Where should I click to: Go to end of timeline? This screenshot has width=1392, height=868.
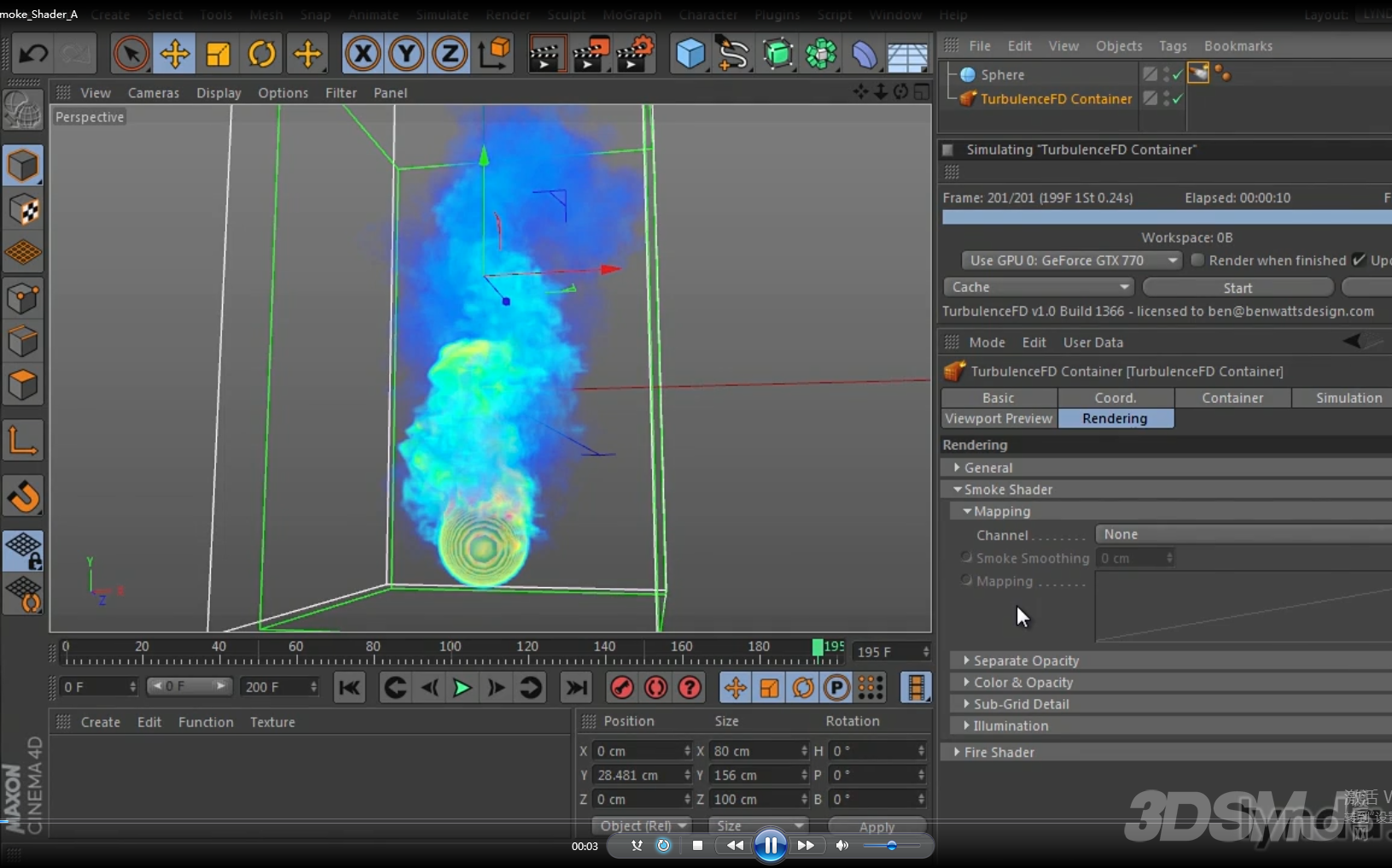click(x=577, y=687)
